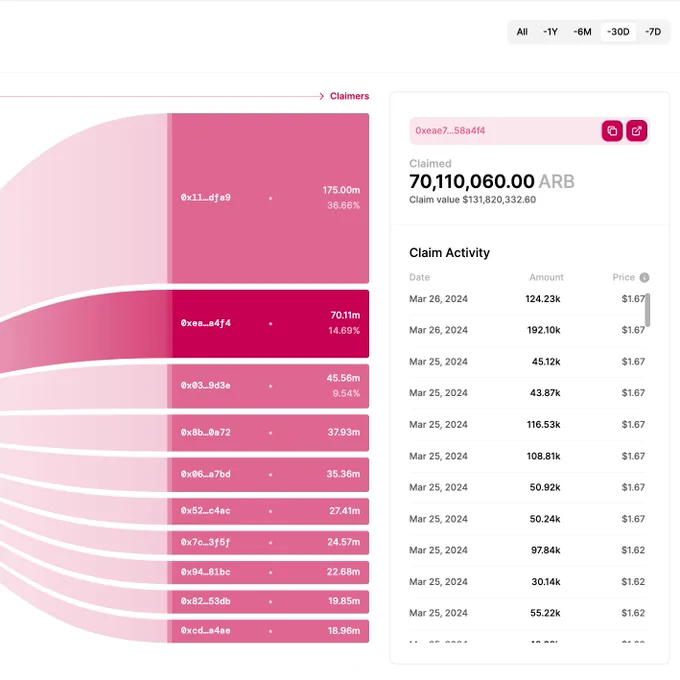This screenshot has height=680, width=680.
Task: Select the 0xcd...a4ae claimer bar
Action: point(268,631)
